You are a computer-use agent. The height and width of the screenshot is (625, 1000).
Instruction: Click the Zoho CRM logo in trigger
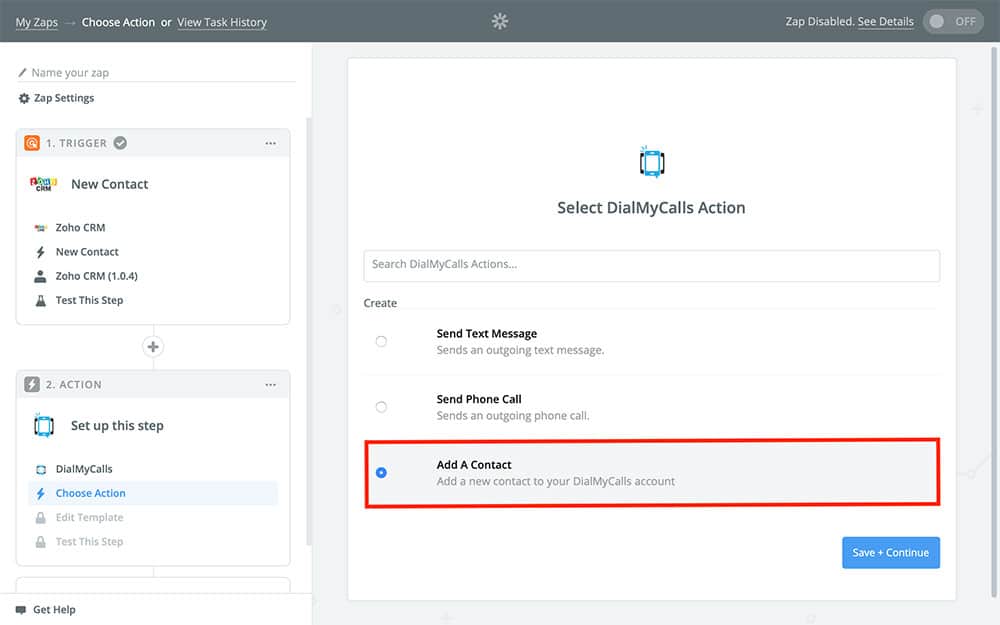(43, 184)
